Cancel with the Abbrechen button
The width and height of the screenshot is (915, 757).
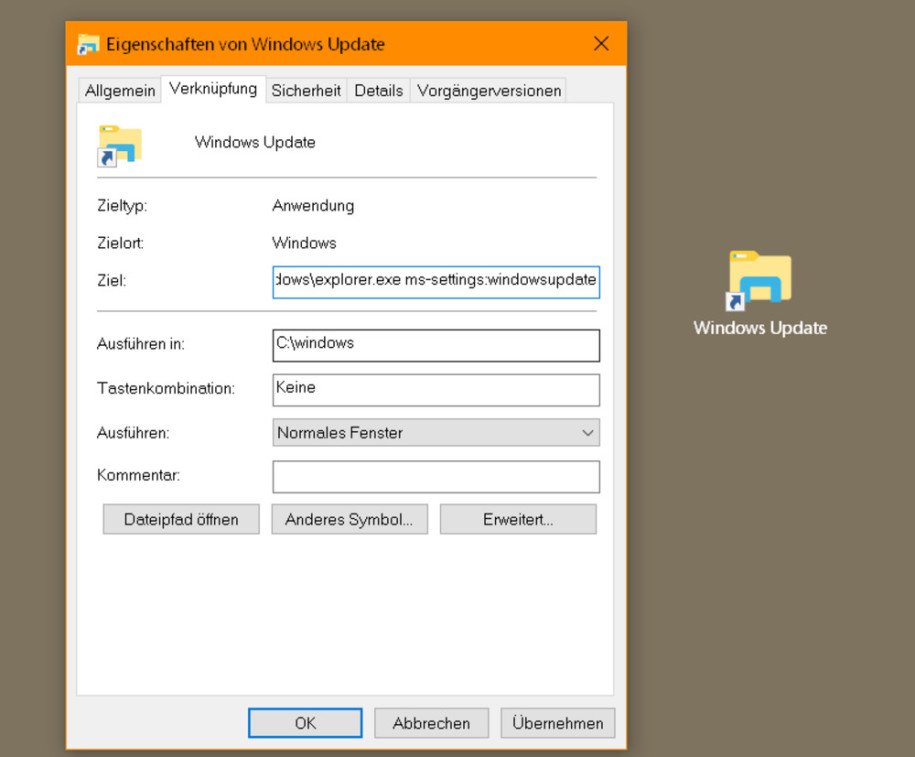tap(431, 723)
